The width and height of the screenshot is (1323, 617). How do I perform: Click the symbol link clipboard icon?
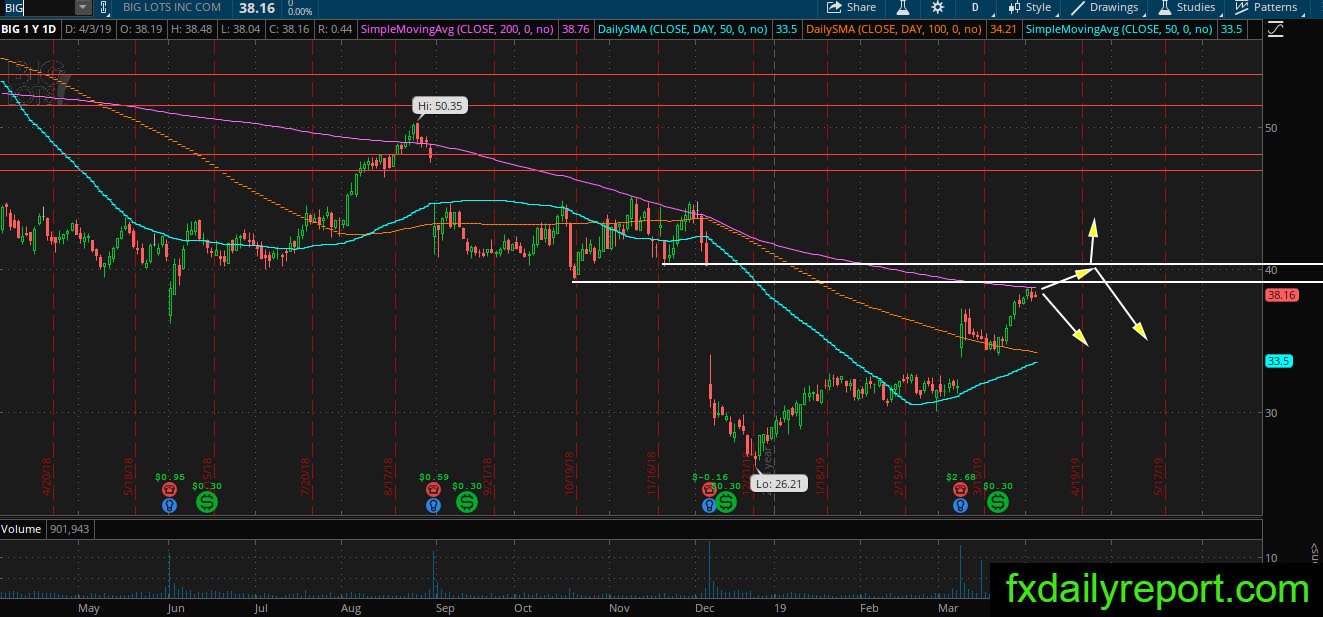[x=104, y=8]
